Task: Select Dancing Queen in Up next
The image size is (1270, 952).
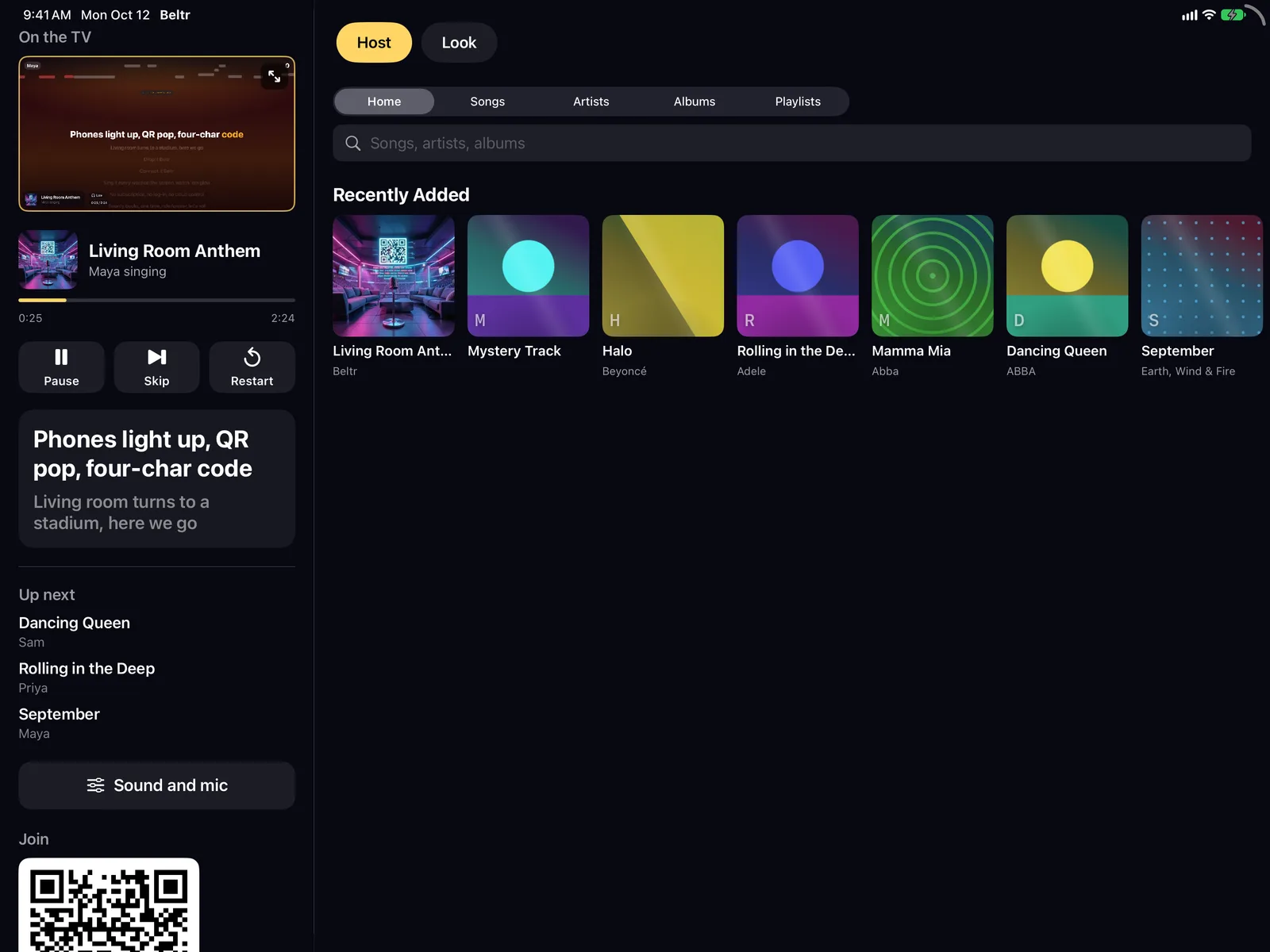Action: coord(75,631)
